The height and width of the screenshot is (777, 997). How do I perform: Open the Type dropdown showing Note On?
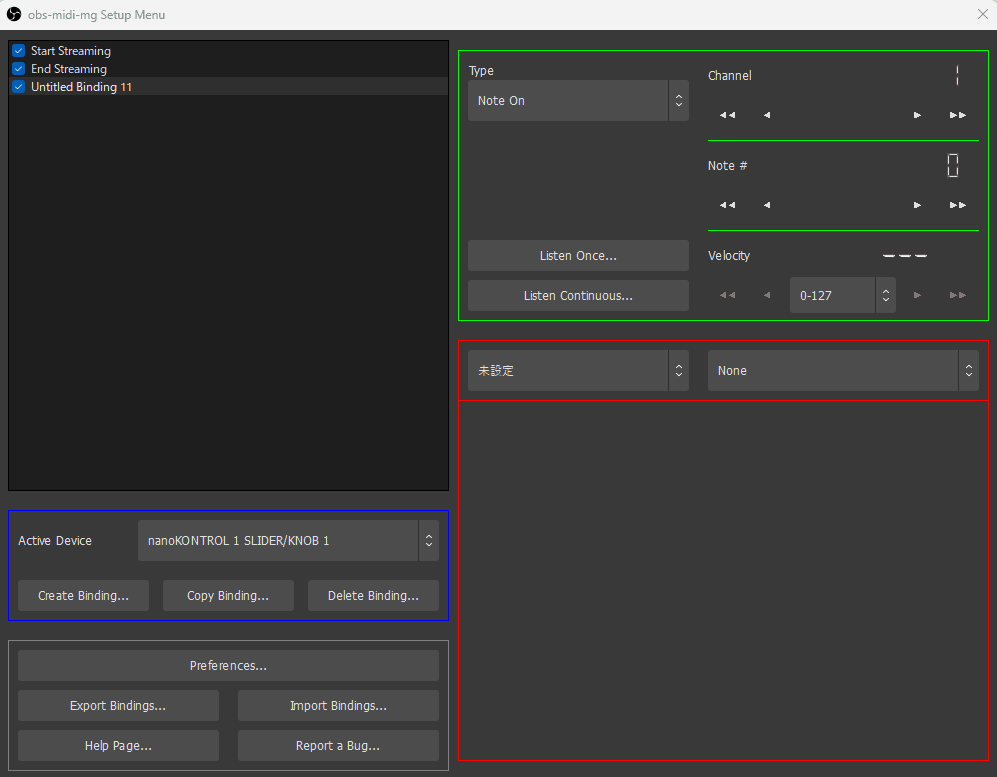point(577,101)
